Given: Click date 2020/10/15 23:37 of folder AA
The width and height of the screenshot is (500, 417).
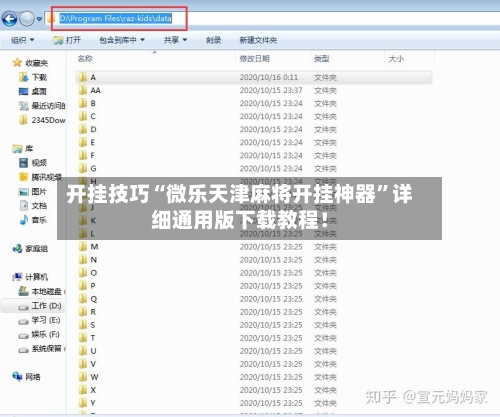Looking at the screenshot, I should pos(271,90).
